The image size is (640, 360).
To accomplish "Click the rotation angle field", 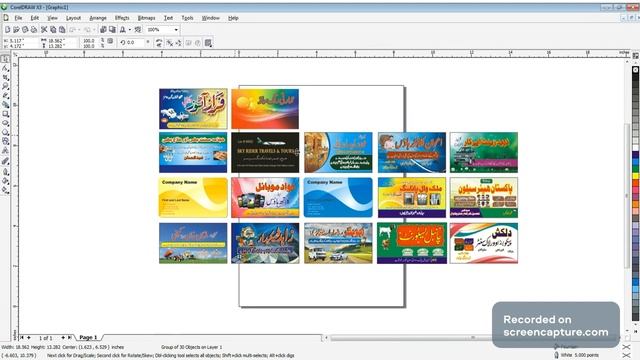I will pos(135,42).
